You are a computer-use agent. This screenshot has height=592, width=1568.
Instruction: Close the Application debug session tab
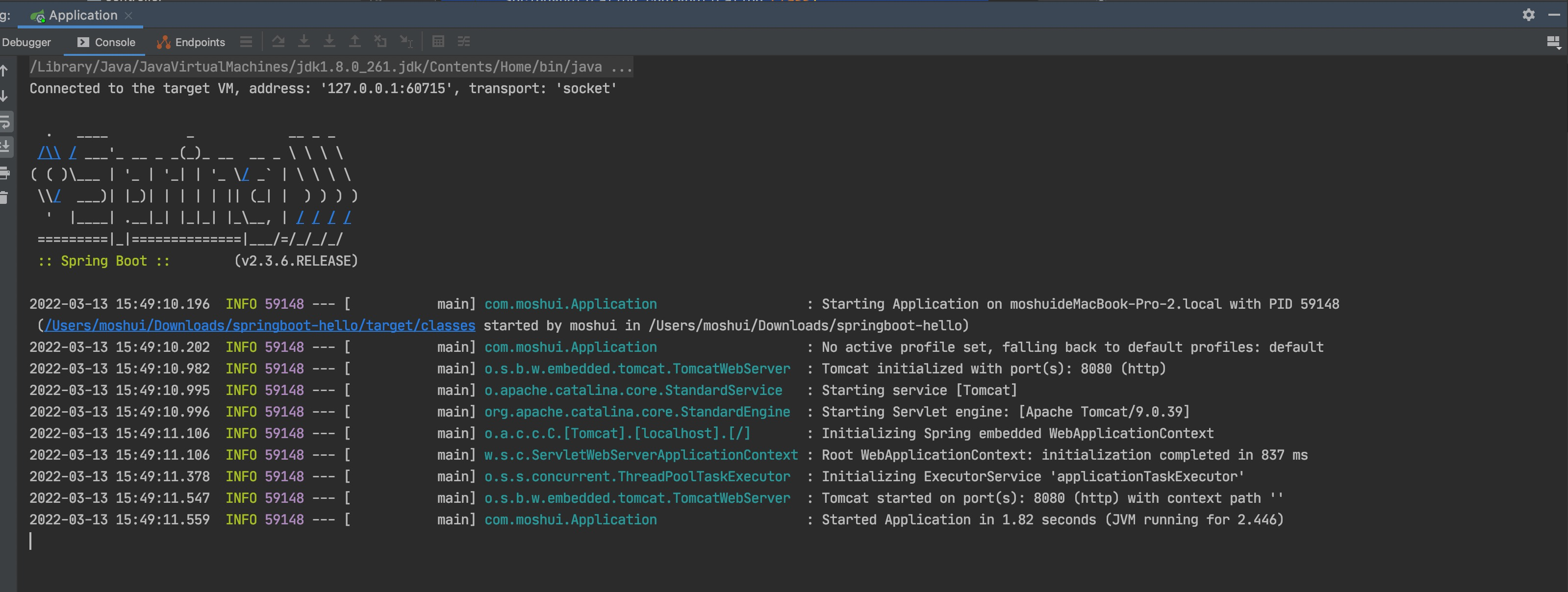[128, 16]
